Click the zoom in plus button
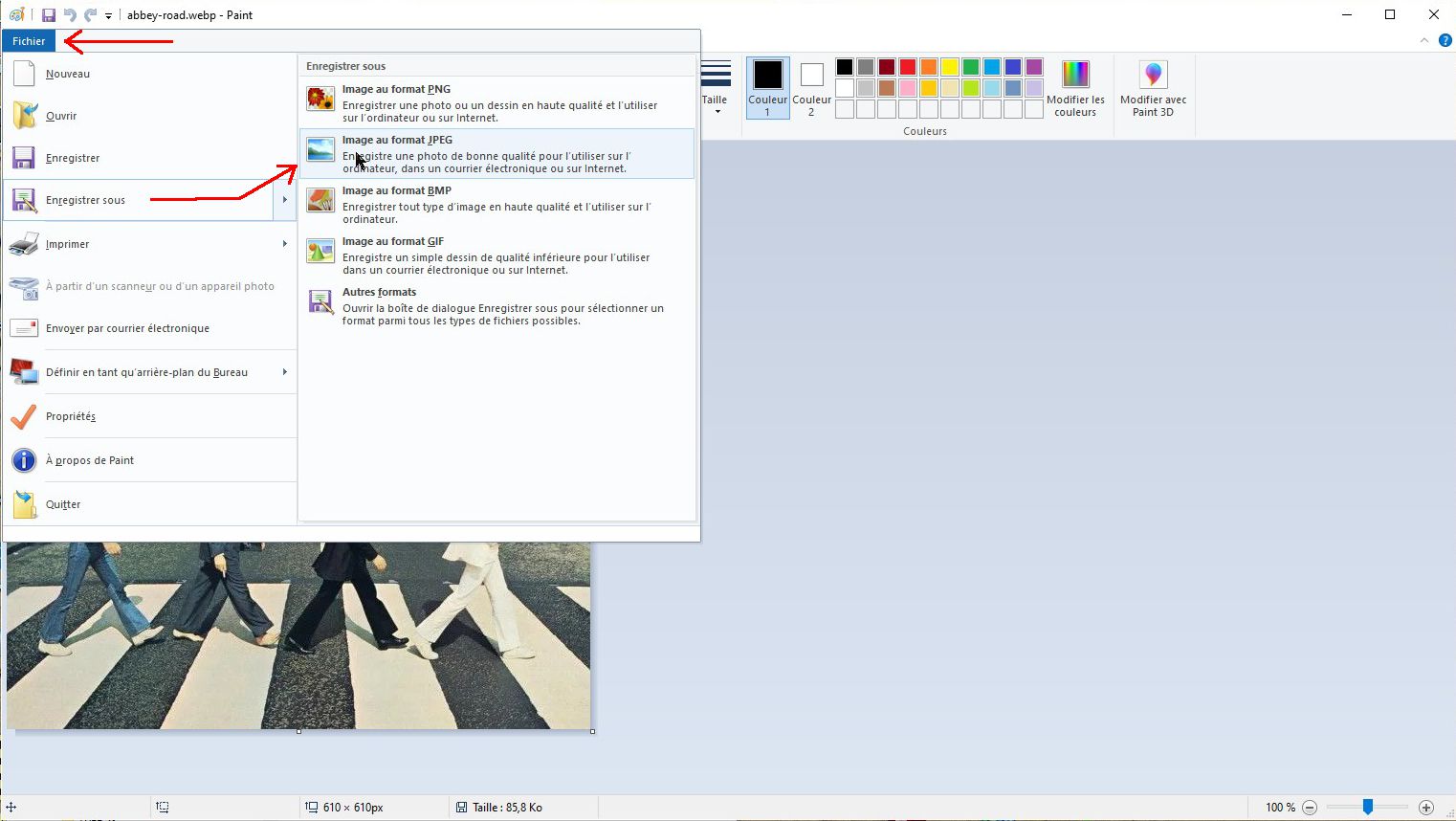This screenshot has height=821, width=1456. [x=1426, y=808]
